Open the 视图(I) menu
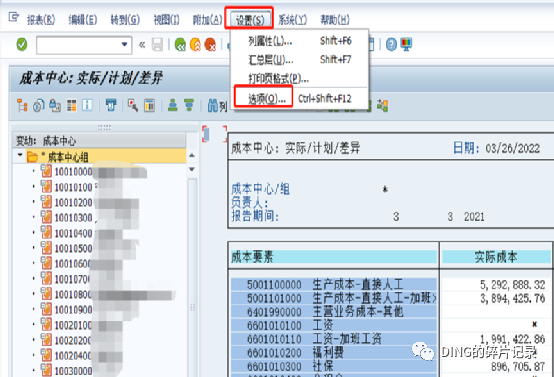The width and height of the screenshot is (554, 377). pyautogui.click(x=166, y=20)
